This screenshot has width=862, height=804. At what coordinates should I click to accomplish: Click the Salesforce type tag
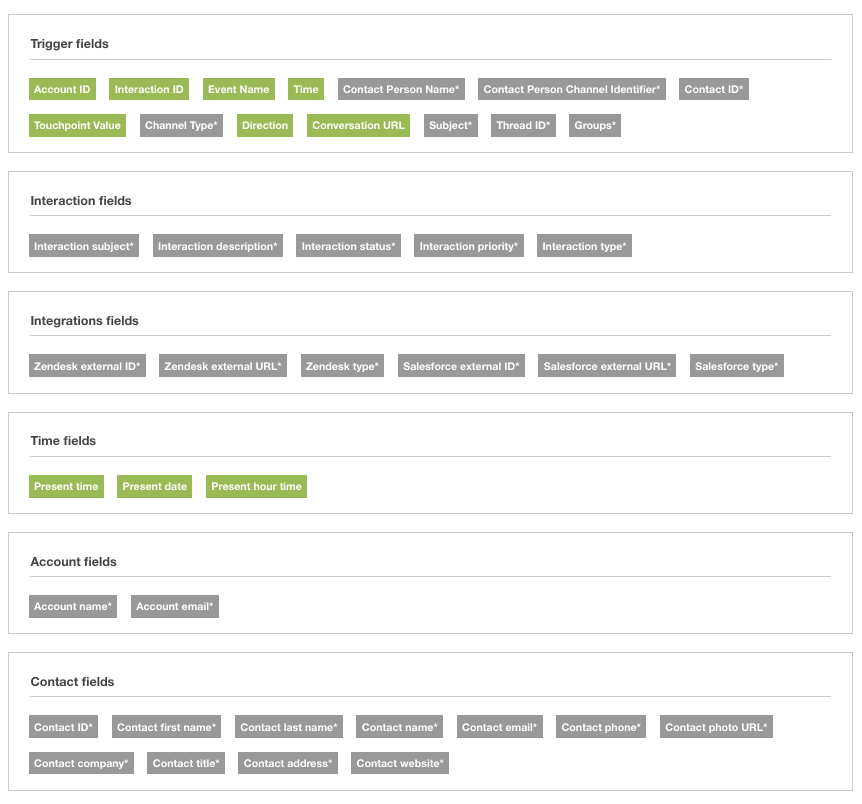[736, 367]
